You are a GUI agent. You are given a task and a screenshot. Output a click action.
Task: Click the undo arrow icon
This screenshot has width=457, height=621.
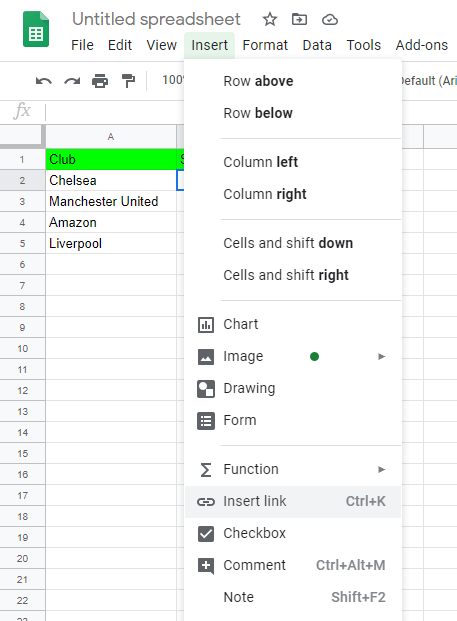tap(44, 81)
